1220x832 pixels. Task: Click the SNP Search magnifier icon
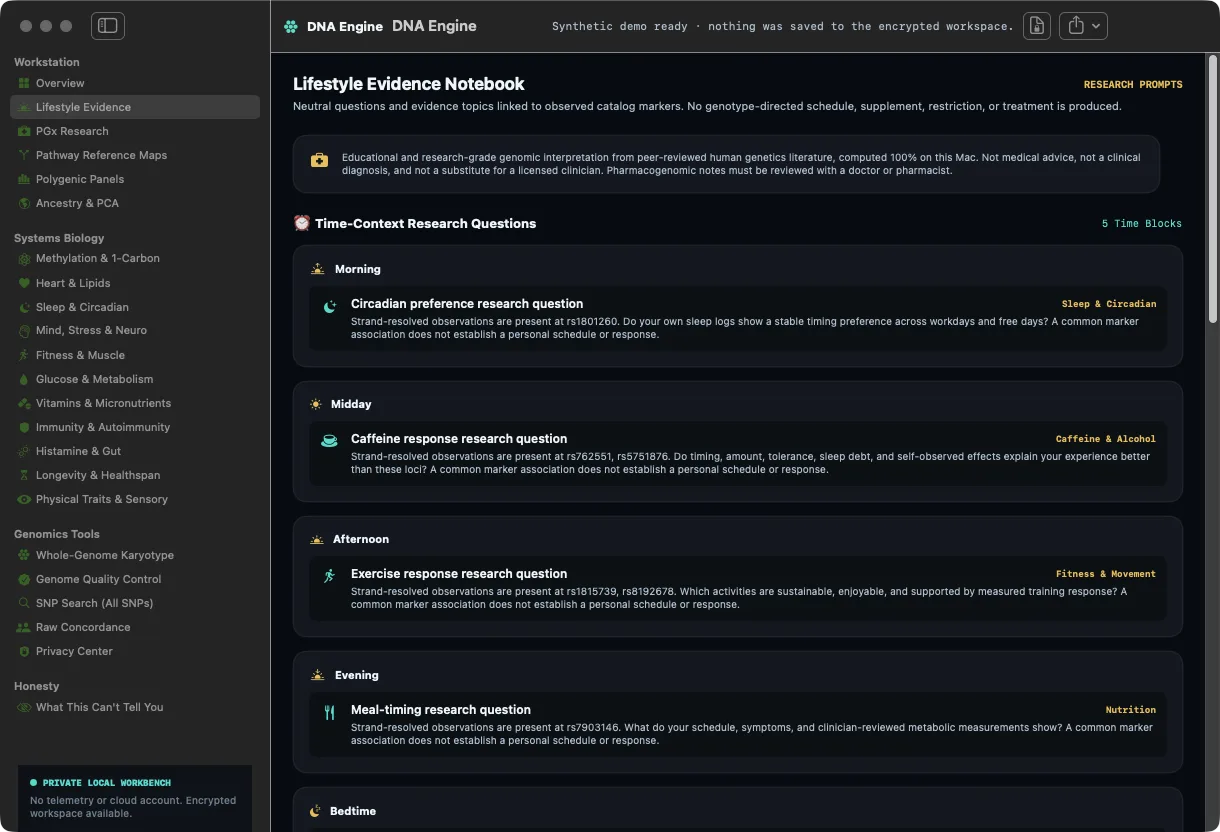point(24,603)
